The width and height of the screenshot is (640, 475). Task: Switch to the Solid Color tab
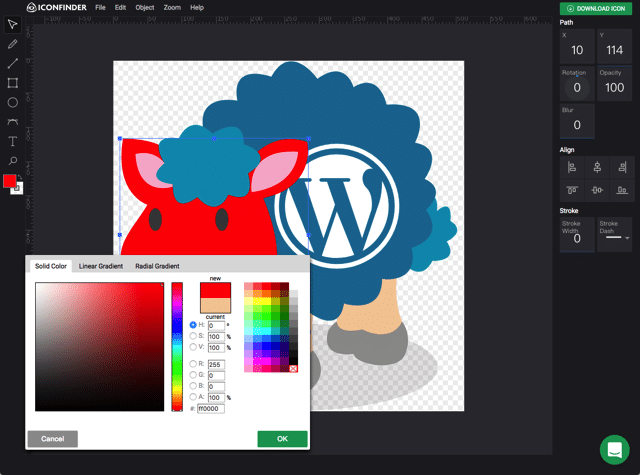click(51, 266)
